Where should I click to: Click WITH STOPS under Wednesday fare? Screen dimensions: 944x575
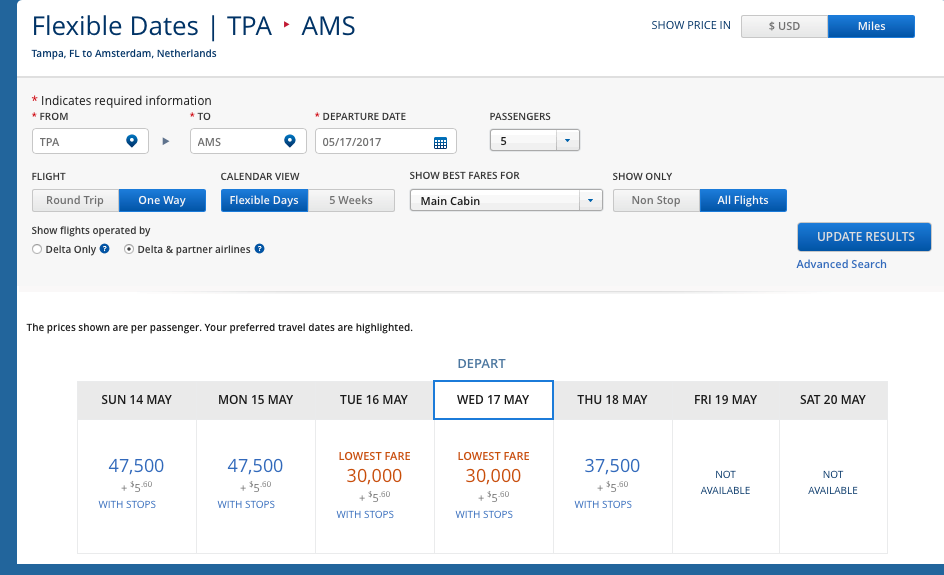point(484,515)
